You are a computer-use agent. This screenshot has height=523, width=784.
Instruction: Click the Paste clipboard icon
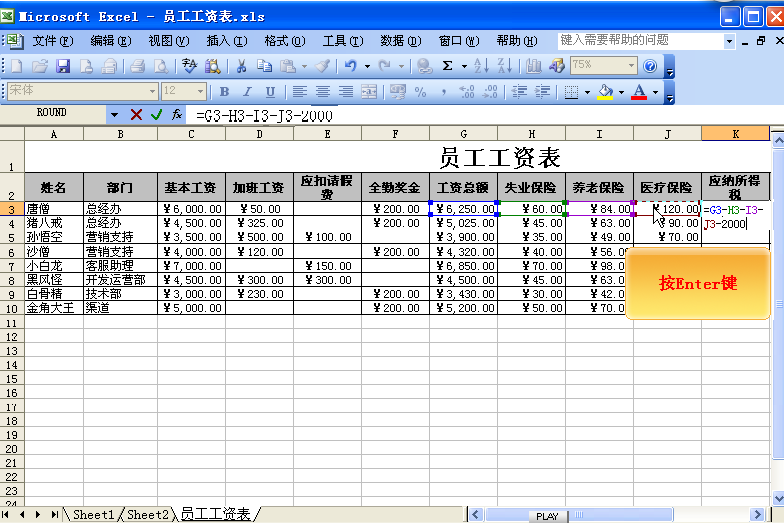pyautogui.click(x=288, y=66)
